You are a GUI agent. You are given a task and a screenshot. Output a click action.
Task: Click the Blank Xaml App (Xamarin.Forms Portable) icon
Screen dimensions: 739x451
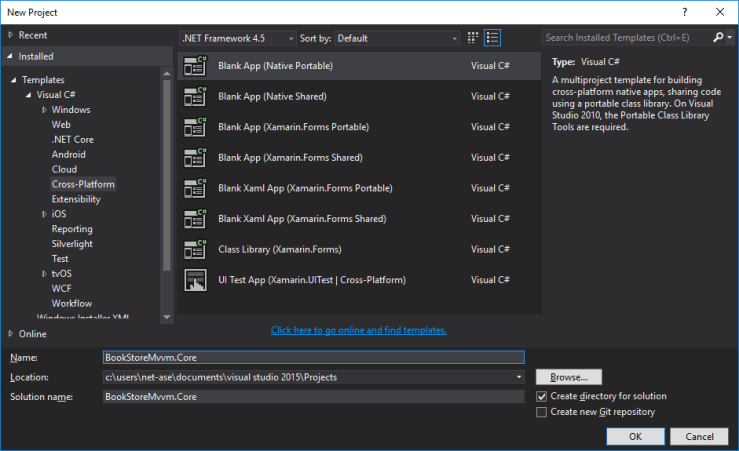click(x=195, y=188)
